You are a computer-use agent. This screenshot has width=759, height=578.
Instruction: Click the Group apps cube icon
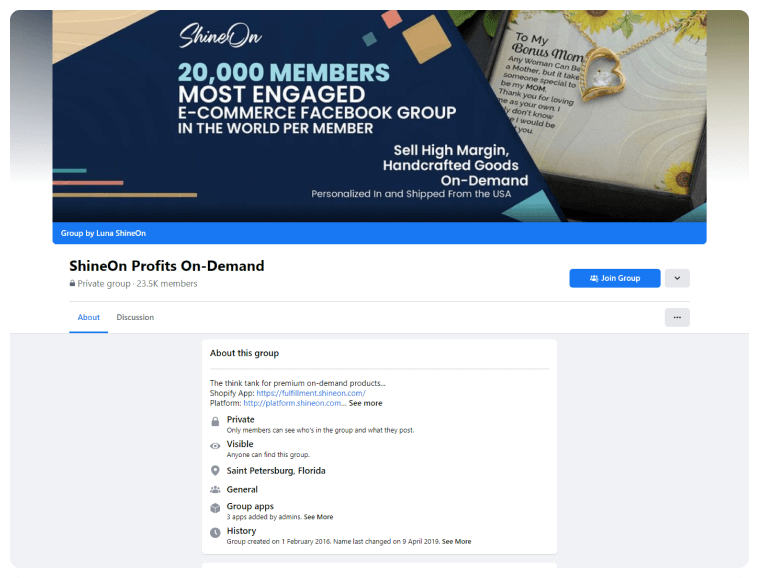click(215, 509)
